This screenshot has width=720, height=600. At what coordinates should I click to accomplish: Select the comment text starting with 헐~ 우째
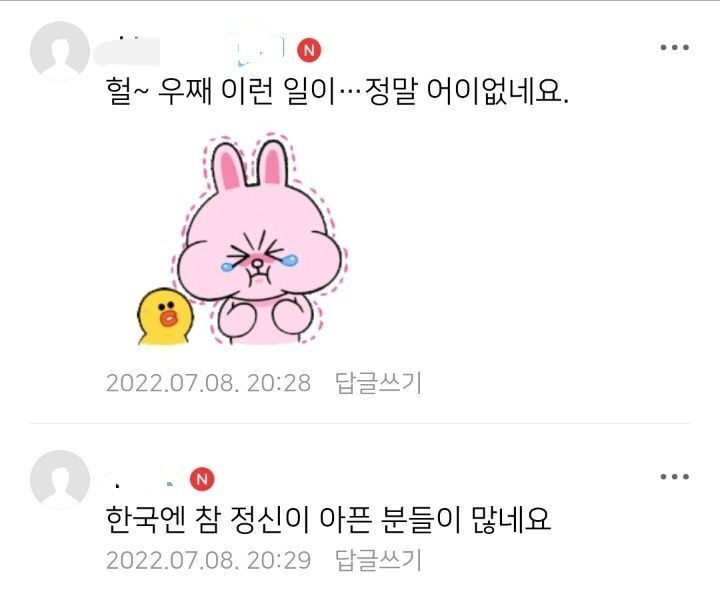(x=337, y=91)
